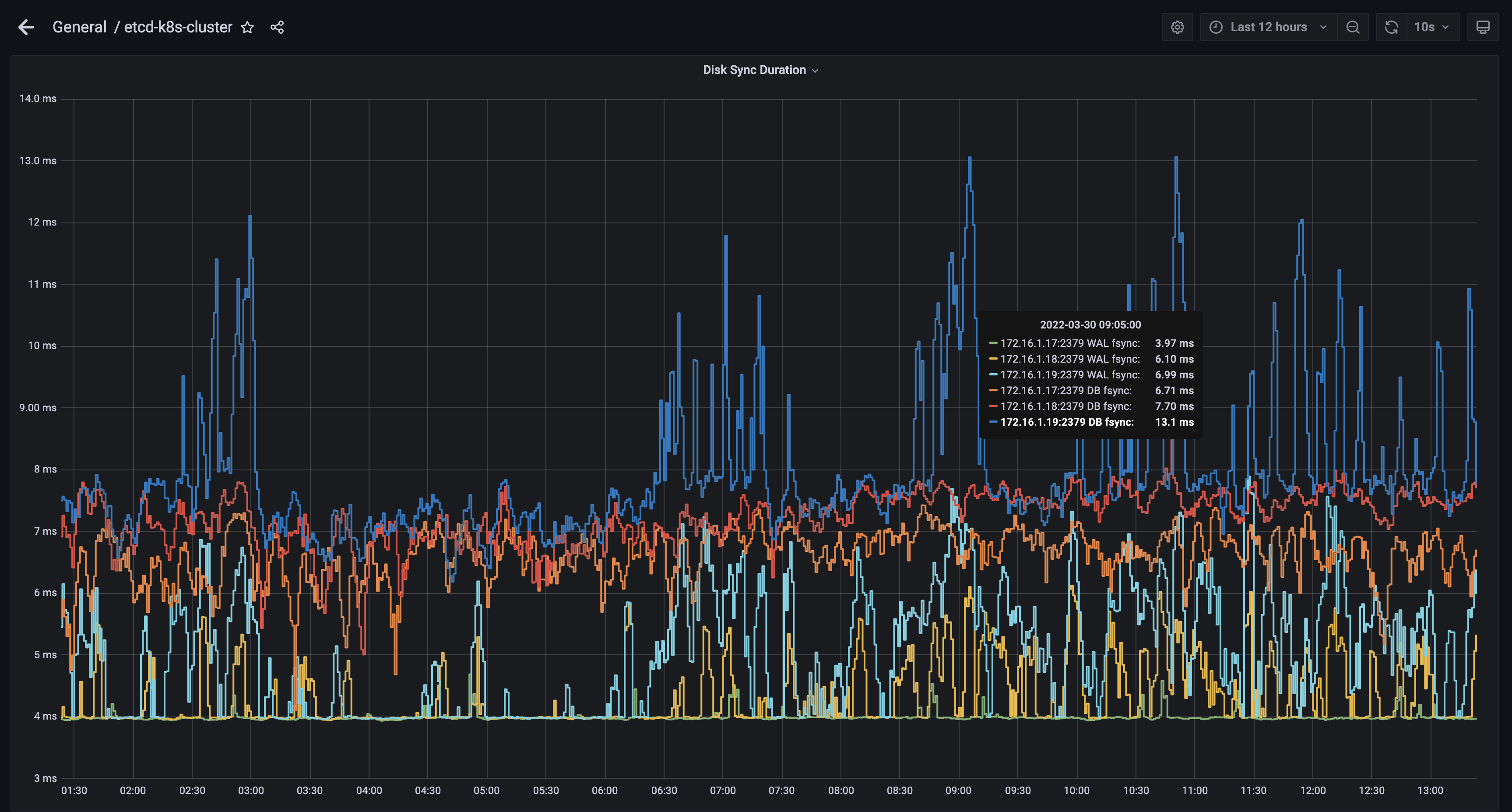1512x812 pixels.
Task: Click the refresh dashboard icon
Action: (1391, 28)
